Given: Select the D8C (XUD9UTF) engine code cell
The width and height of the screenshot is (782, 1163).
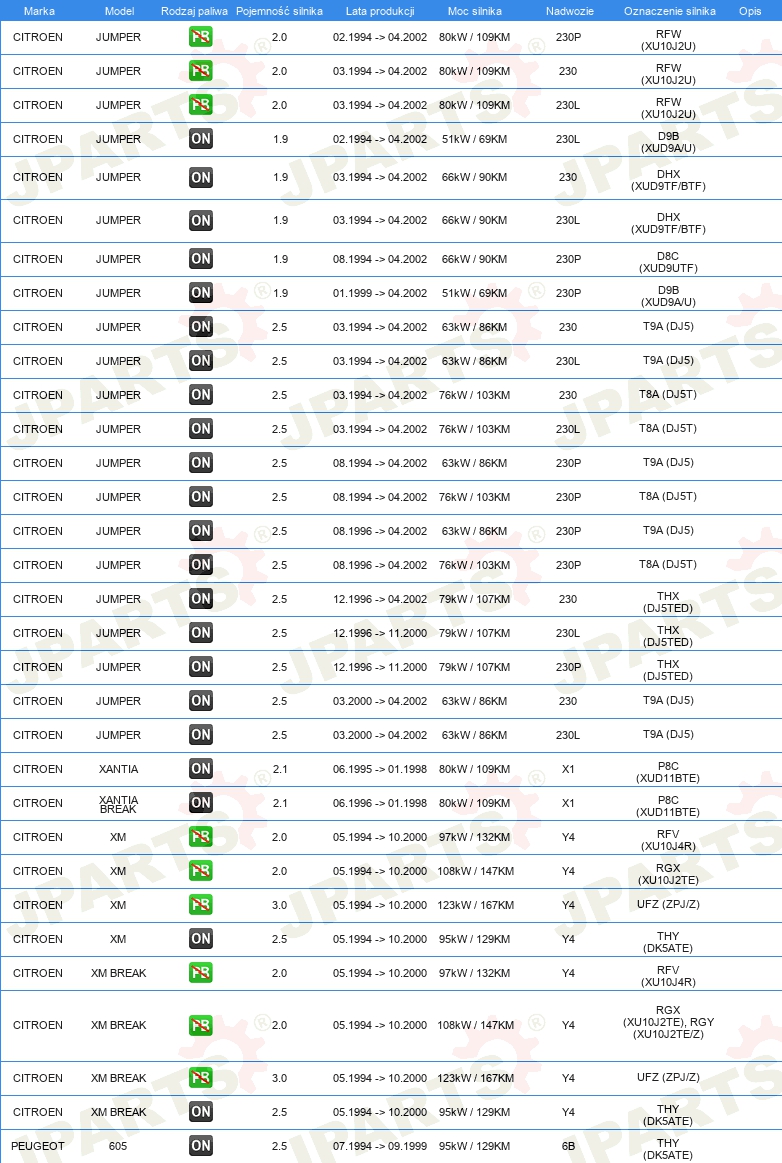Looking at the screenshot, I should (668, 262).
